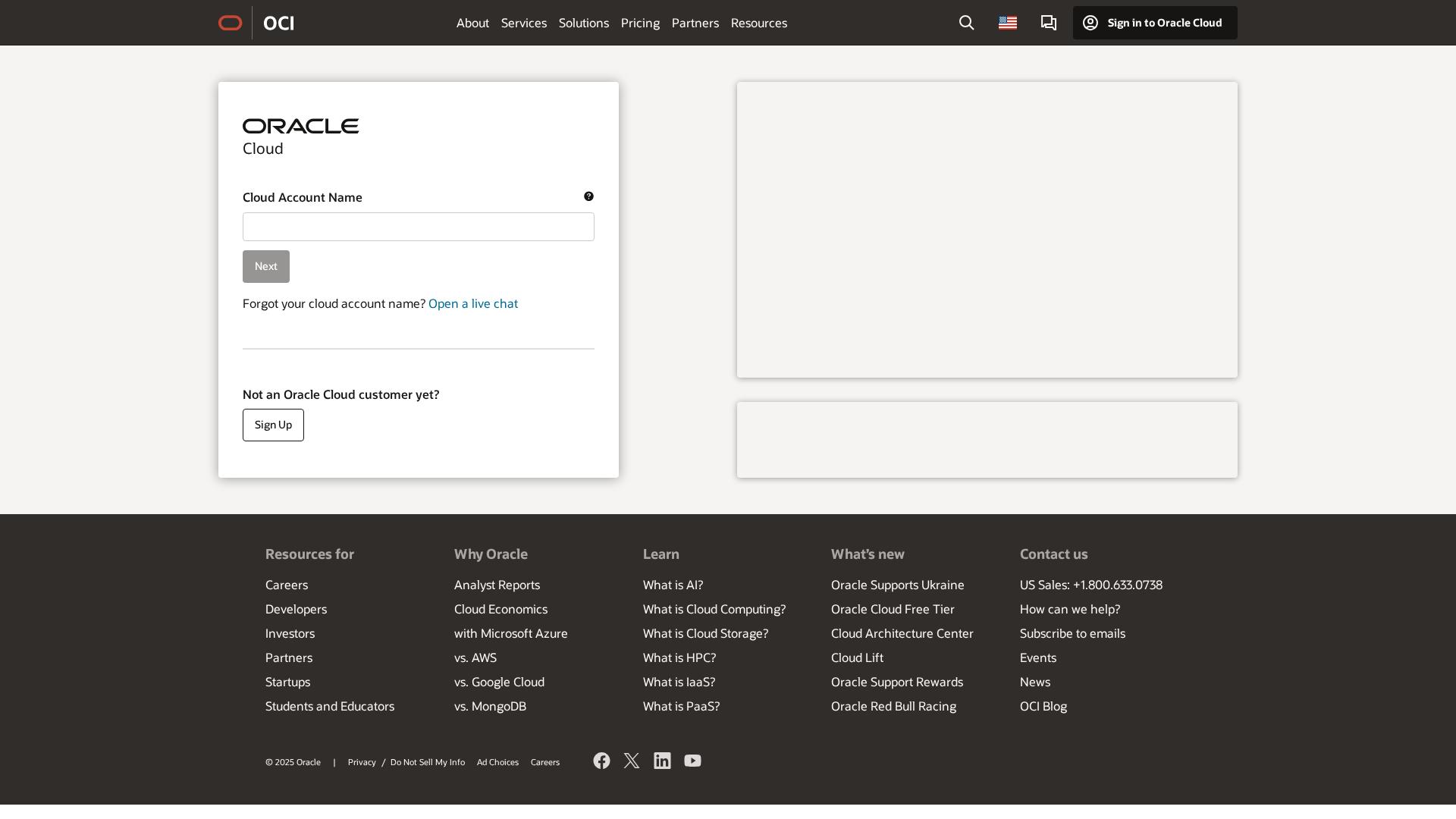Open Oracle Cloud Free Tier link
Image resolution: width=1456 pixels, height=819 pixels.
(x=893, y=609)
